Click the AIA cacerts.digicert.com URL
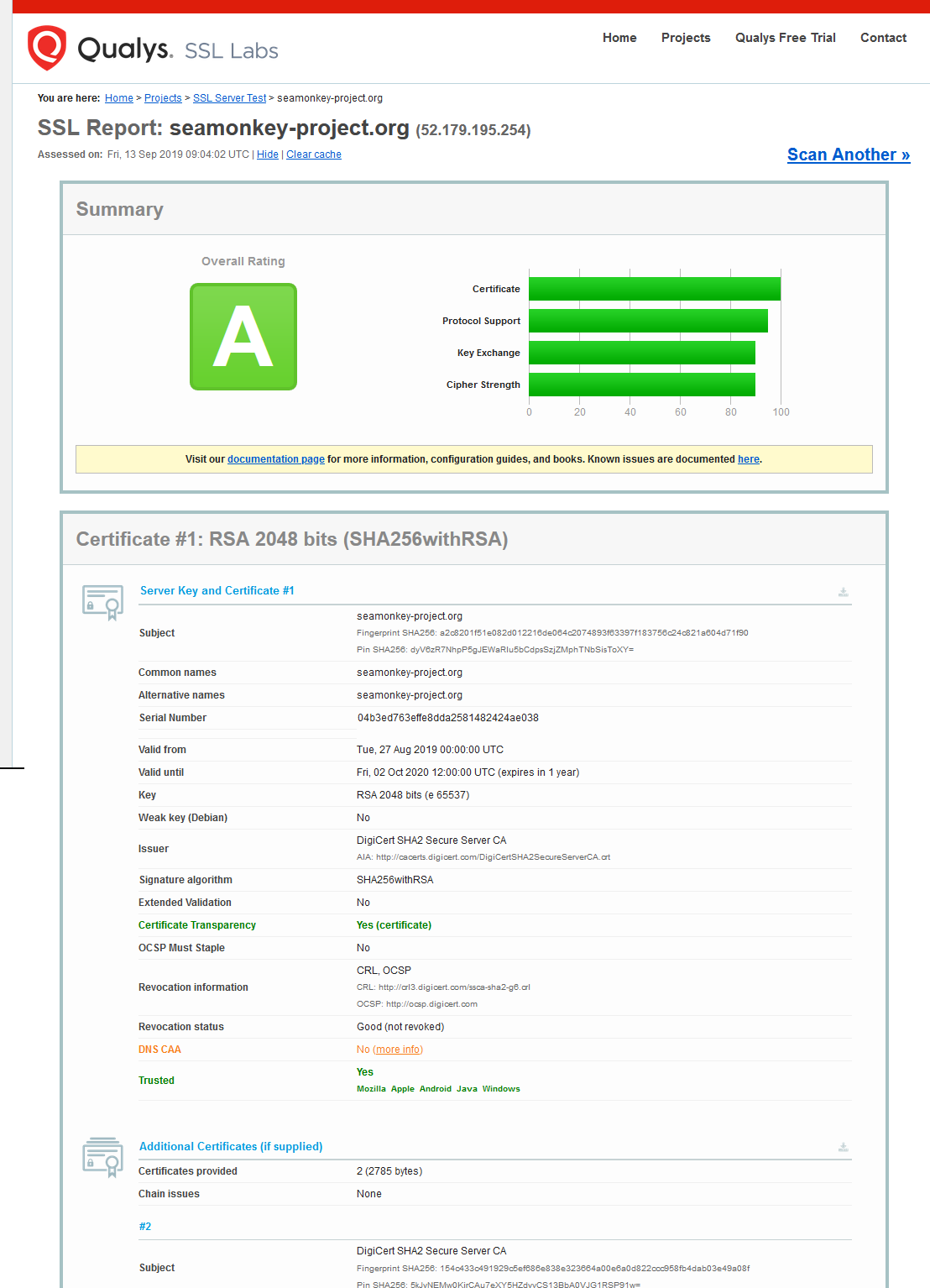The image size is (930, 1288). 494,857
